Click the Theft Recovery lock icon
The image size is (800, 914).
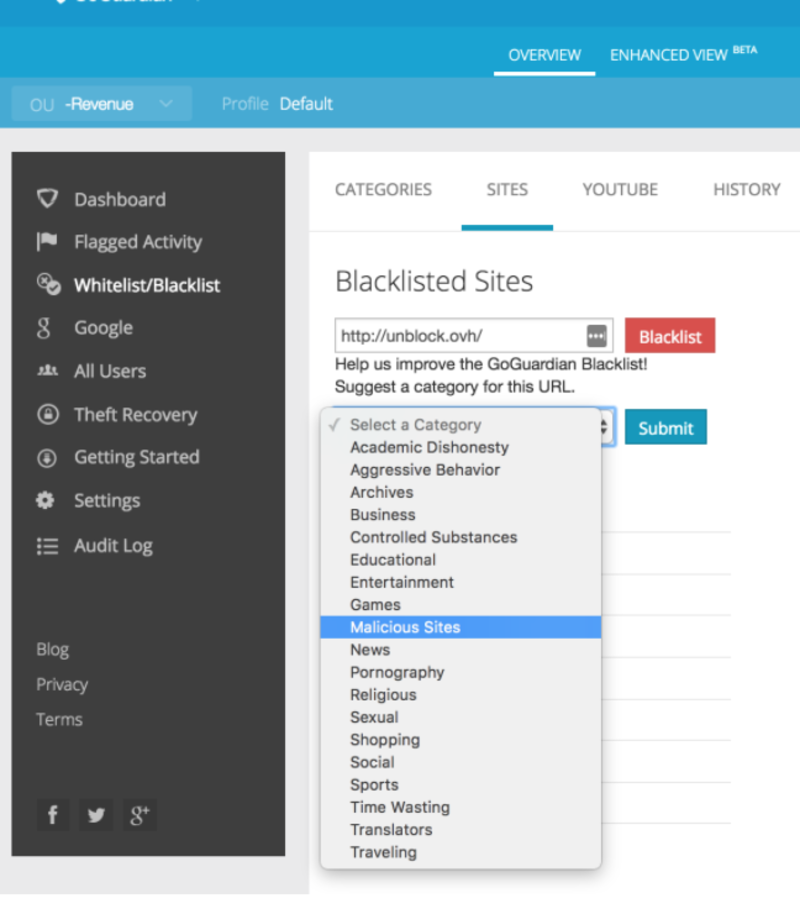[x=48, y=414]
